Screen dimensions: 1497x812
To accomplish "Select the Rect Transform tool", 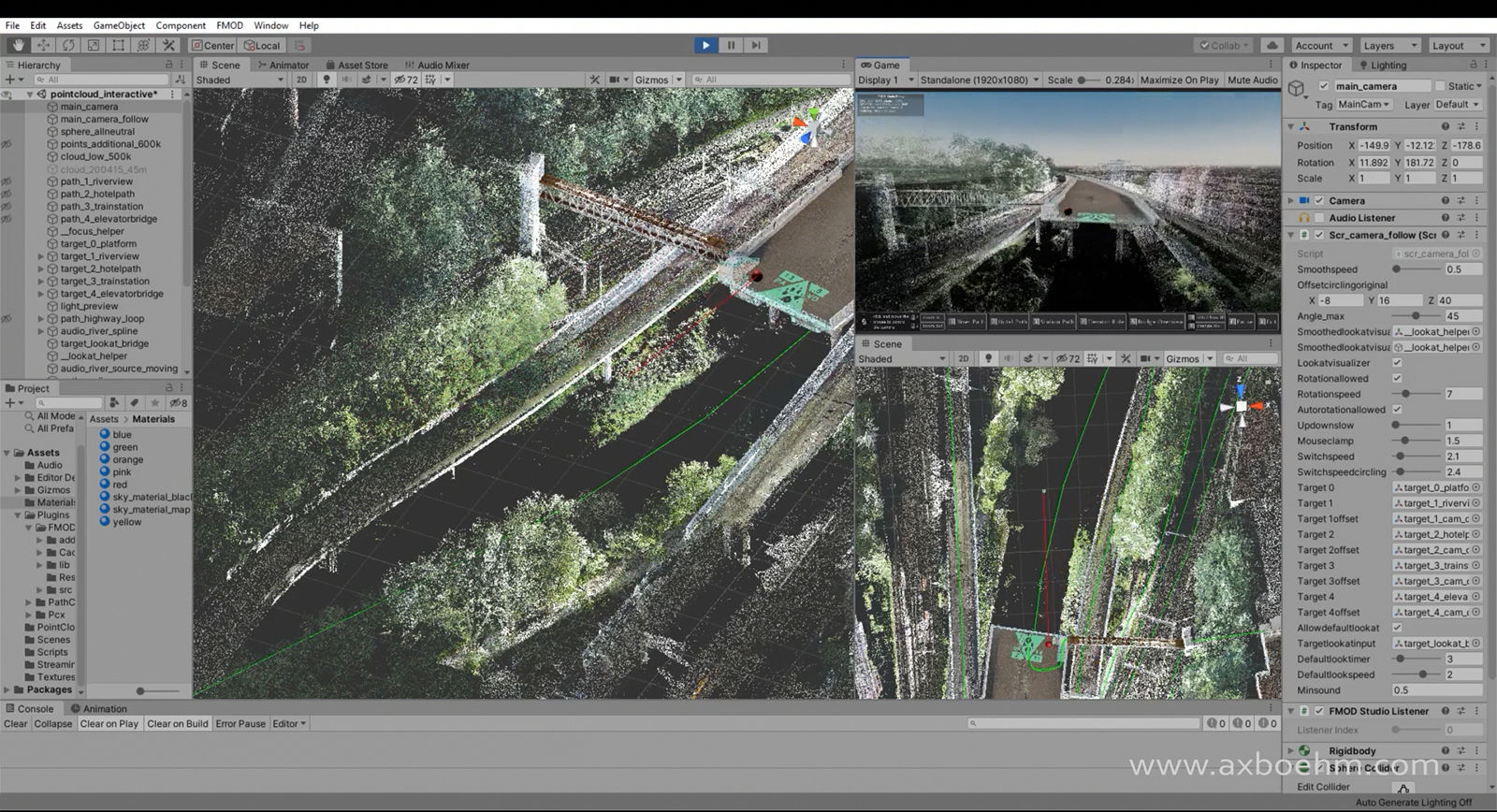I will point(119,45).
